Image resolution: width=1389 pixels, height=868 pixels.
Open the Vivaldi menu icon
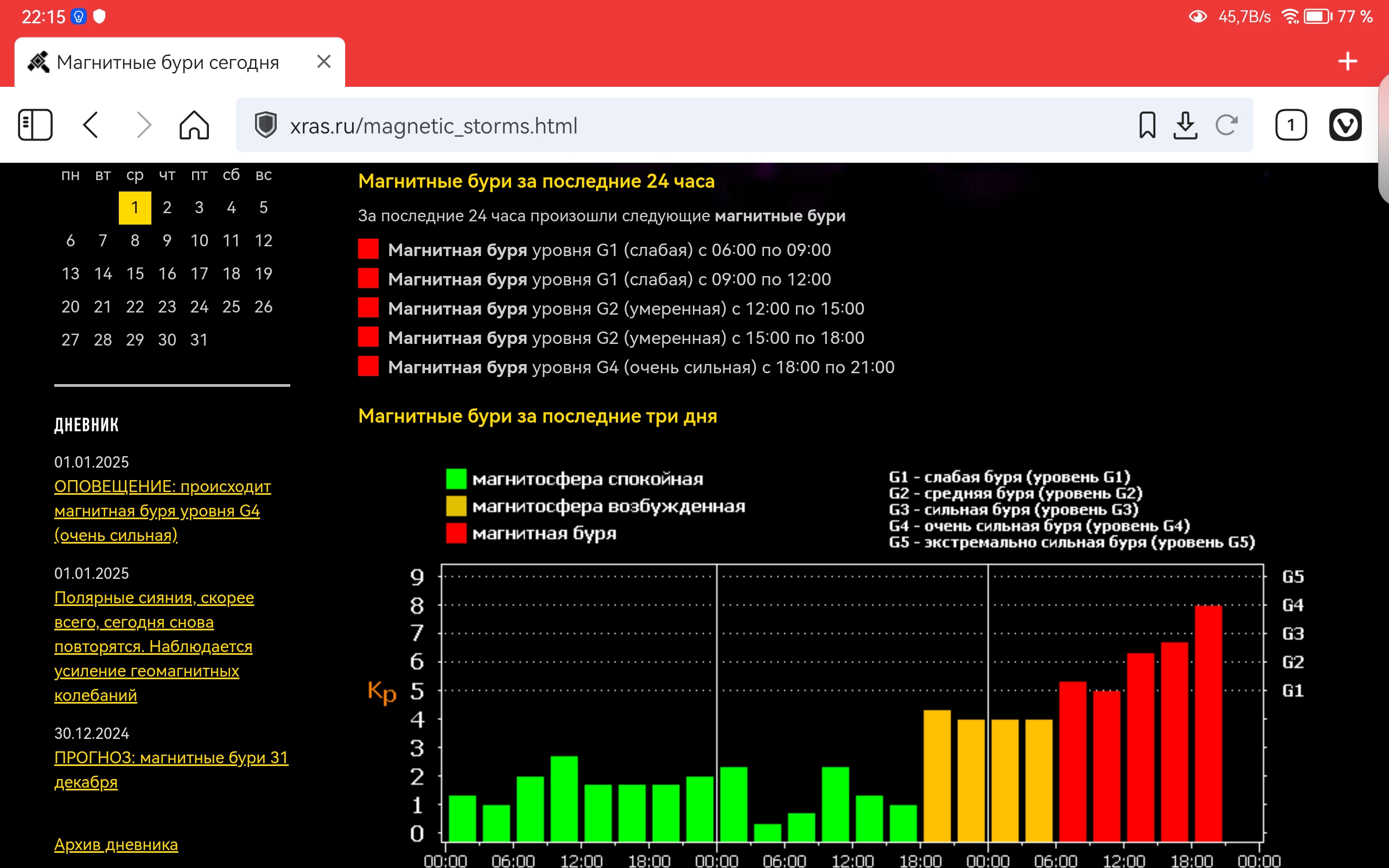[1346, 125]
